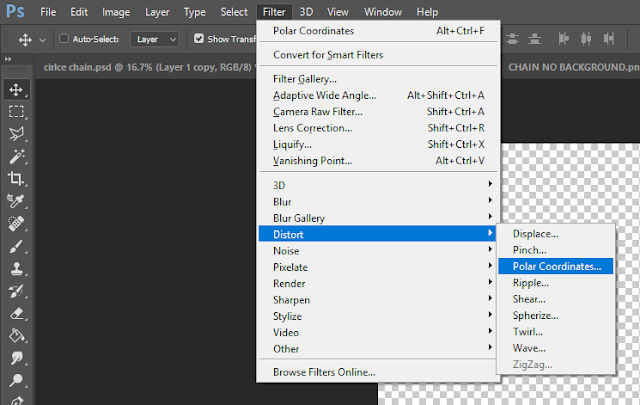Select the Healing Brush tool
Screen dimensions: 640x405
point(16,223)
